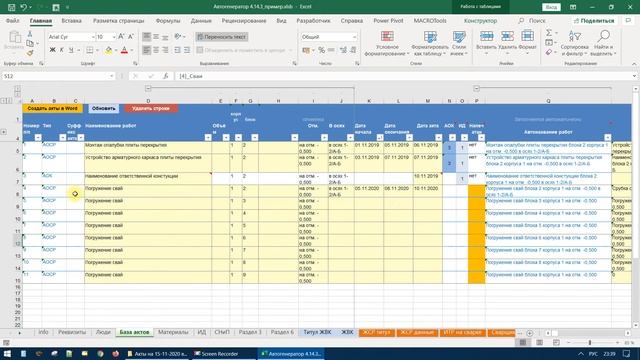This screenshot has width=640, height=360.
Task: Open the font size dropdown
Action: pyautogui.click(x=114, y=37)
